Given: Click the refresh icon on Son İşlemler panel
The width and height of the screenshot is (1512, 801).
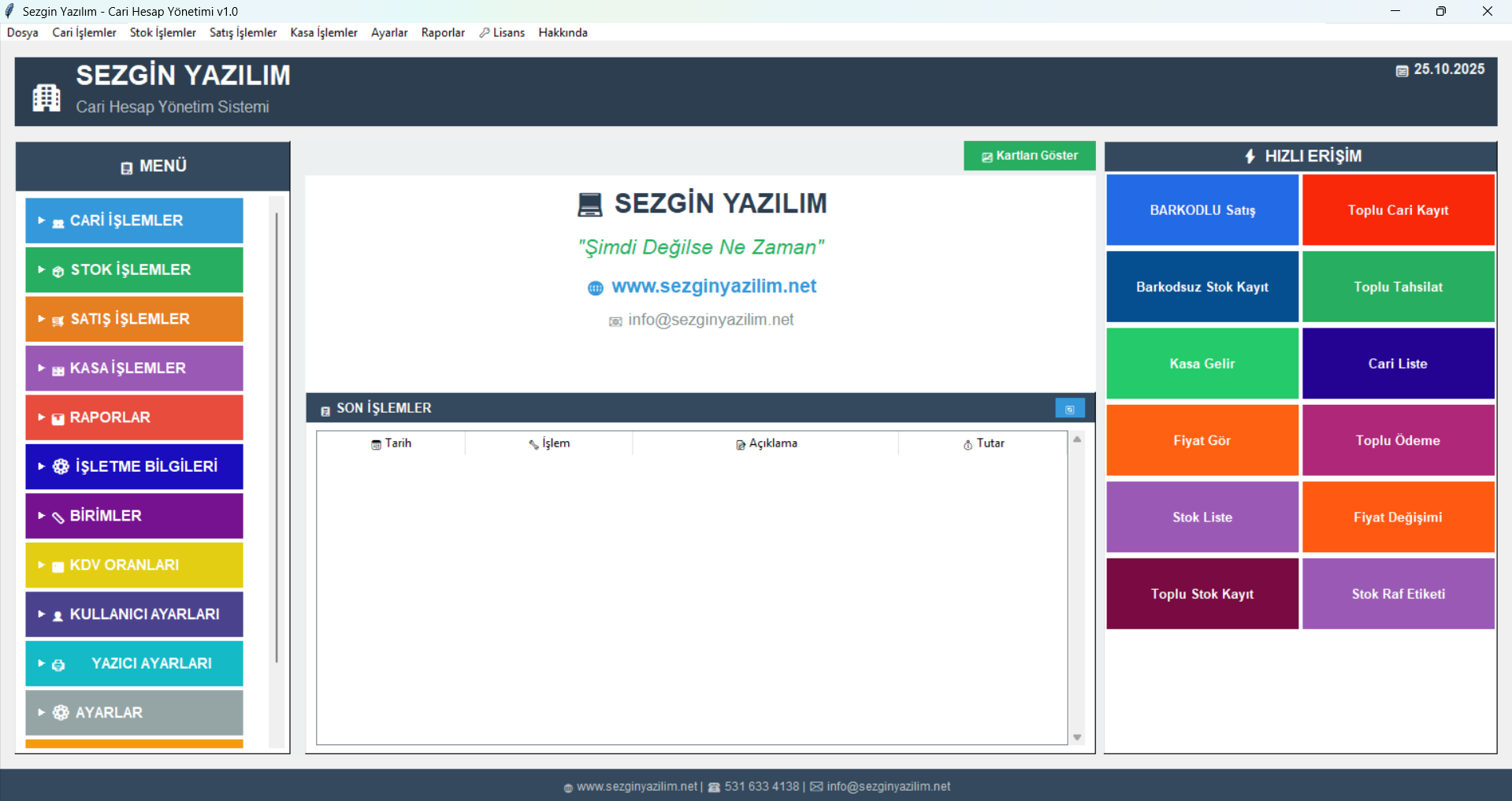Looking at the screenshot, I should 1069,408.
